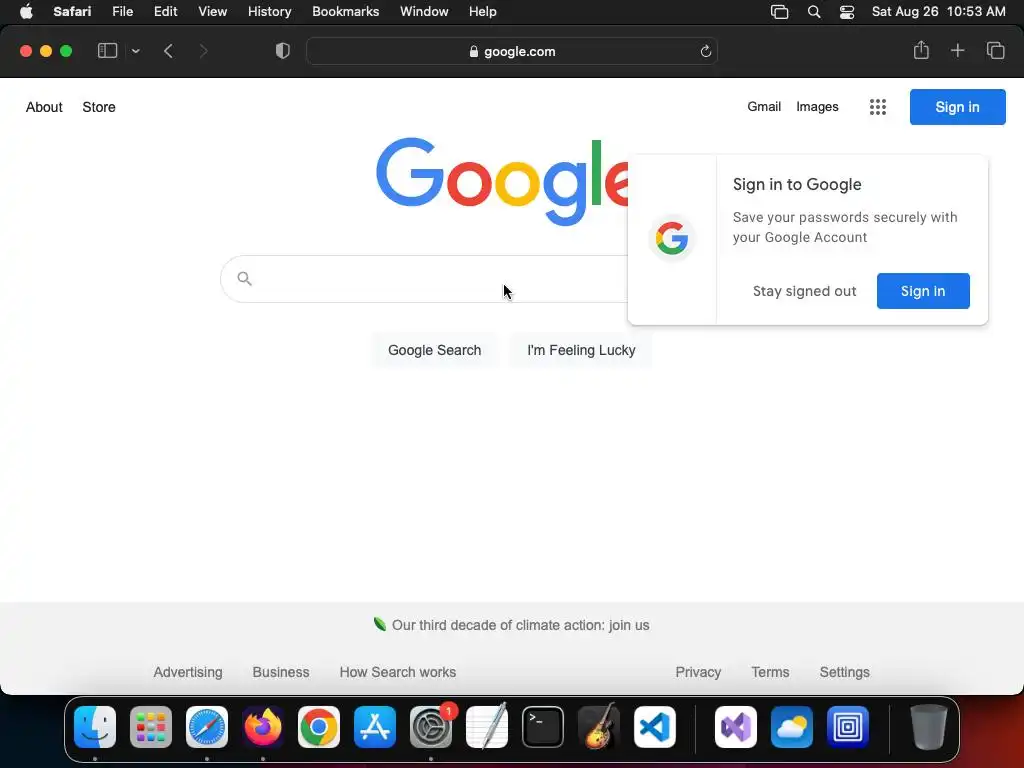Open the Privacy footer link
This screenshot has height=768, width=1024.
[698, 672]
